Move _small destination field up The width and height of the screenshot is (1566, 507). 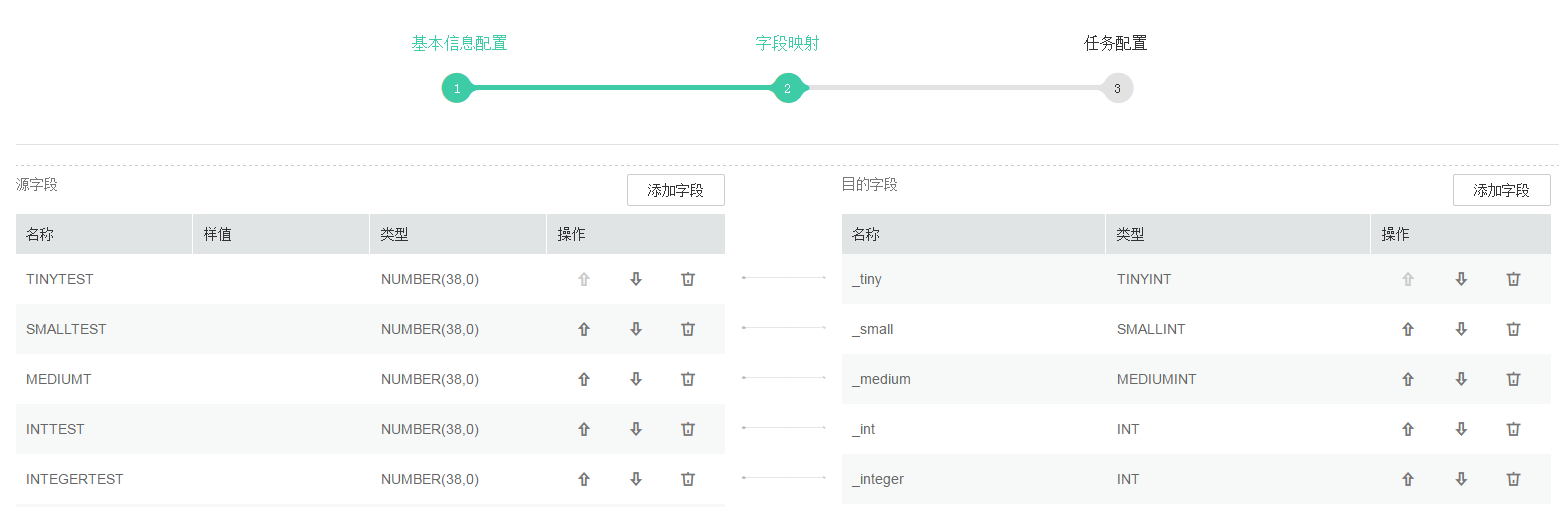point(1408,329)
